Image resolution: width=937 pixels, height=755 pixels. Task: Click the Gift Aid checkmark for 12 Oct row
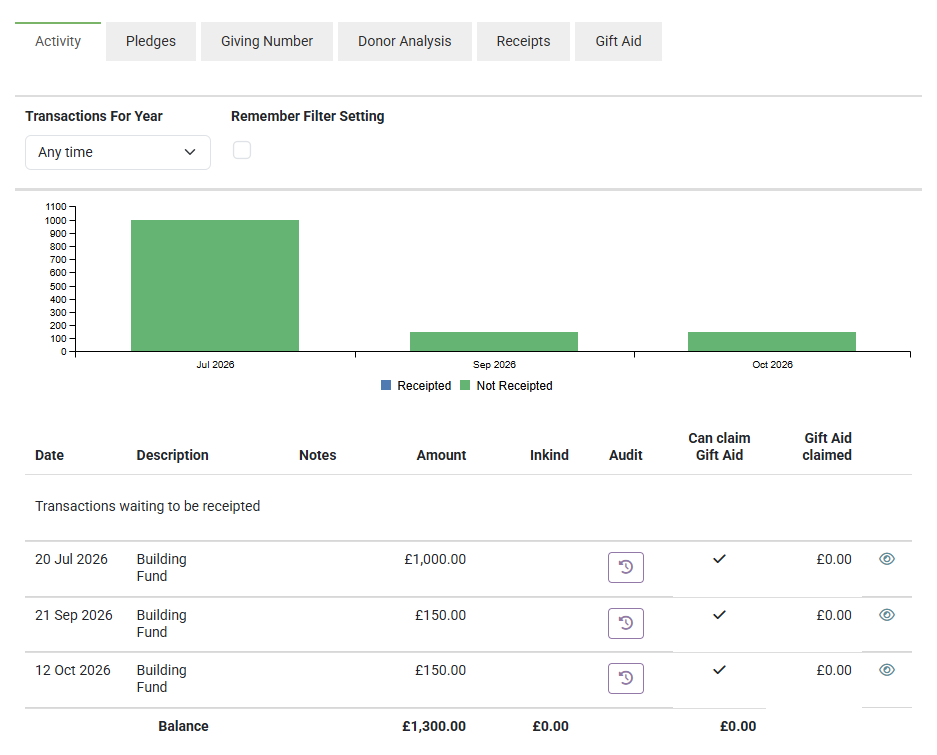point(719,670)
